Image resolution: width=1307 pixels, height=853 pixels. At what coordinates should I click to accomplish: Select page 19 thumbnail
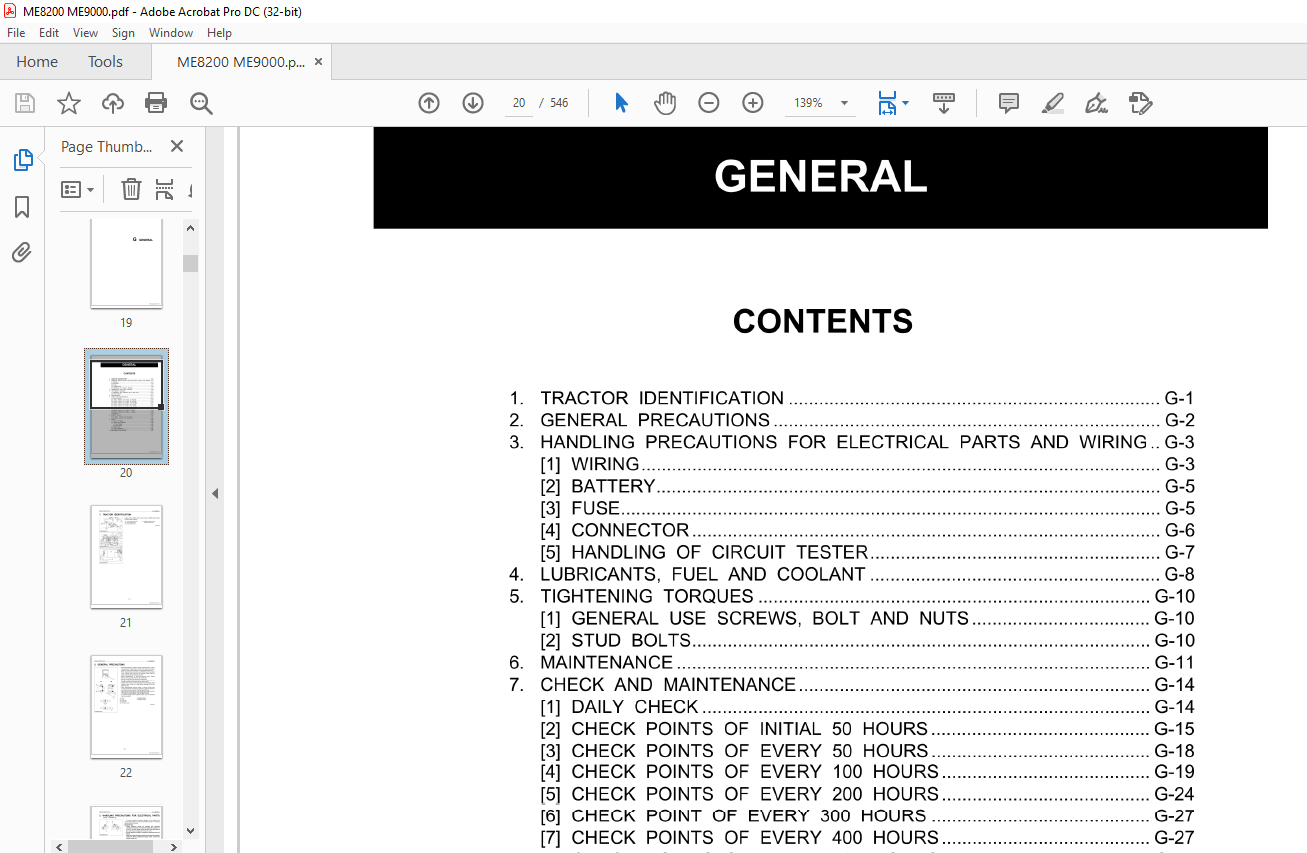[x=126, y=264]
